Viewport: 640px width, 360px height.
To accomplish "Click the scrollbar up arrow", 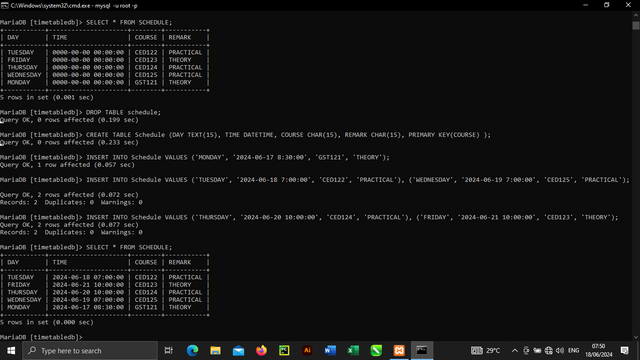I will click(x=636, y=15).
